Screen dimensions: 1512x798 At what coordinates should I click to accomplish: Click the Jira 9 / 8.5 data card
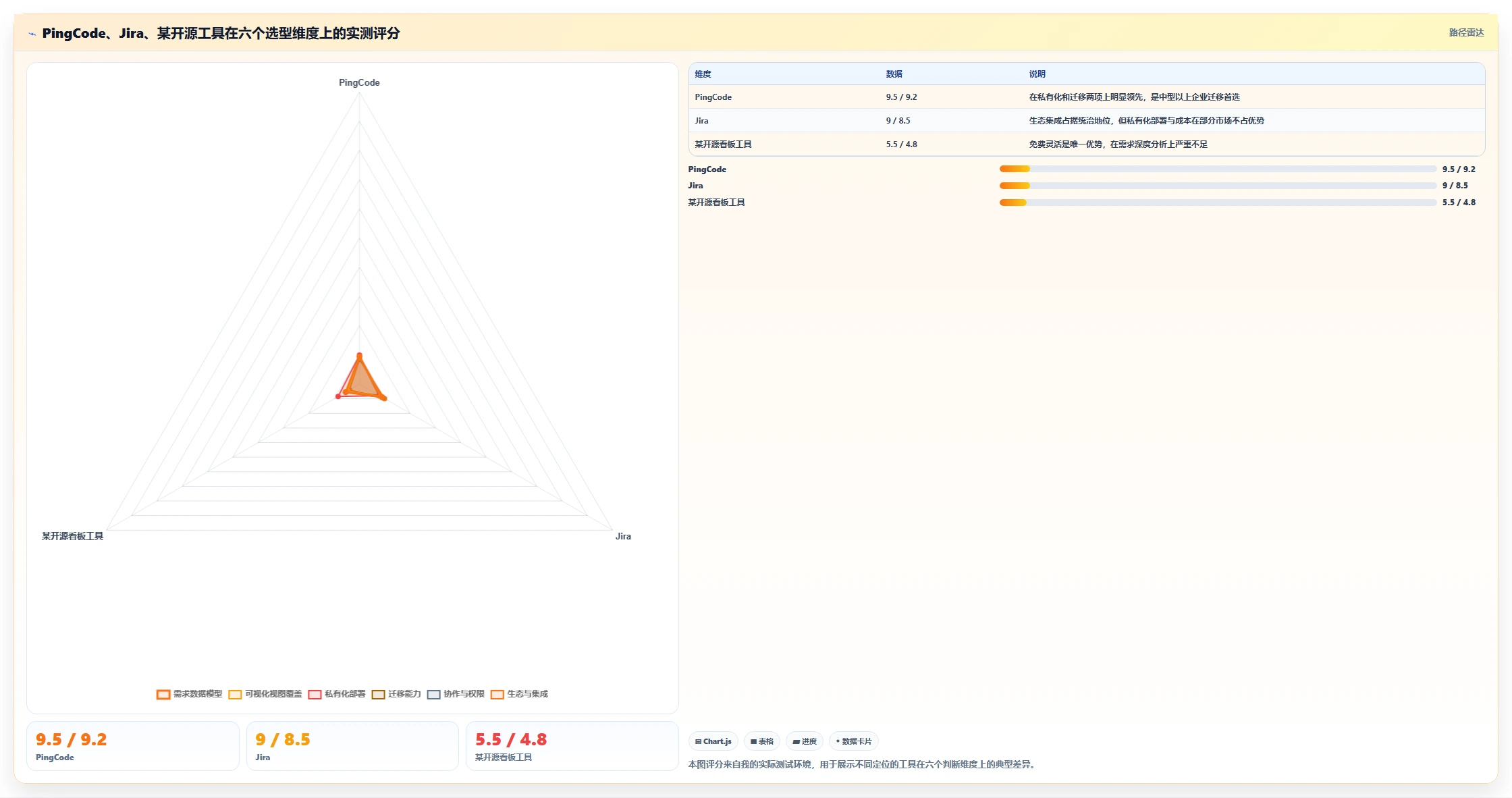[x=352, y=746]
